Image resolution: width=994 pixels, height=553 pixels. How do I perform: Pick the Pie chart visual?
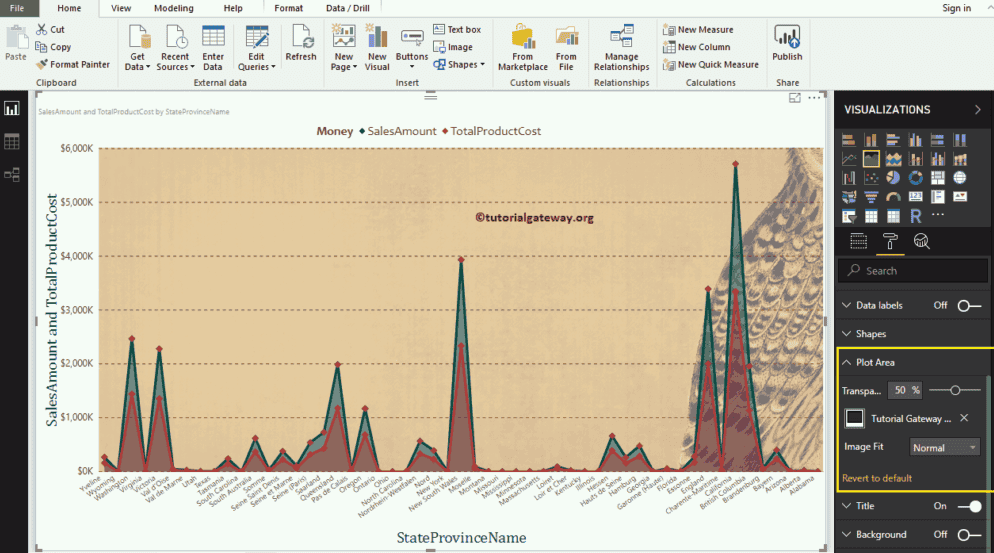(893, 178)
